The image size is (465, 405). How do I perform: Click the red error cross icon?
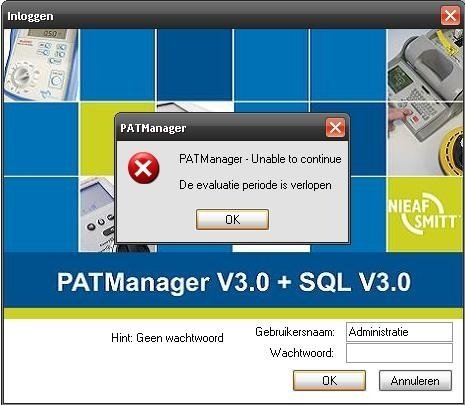tap(144, 168)
